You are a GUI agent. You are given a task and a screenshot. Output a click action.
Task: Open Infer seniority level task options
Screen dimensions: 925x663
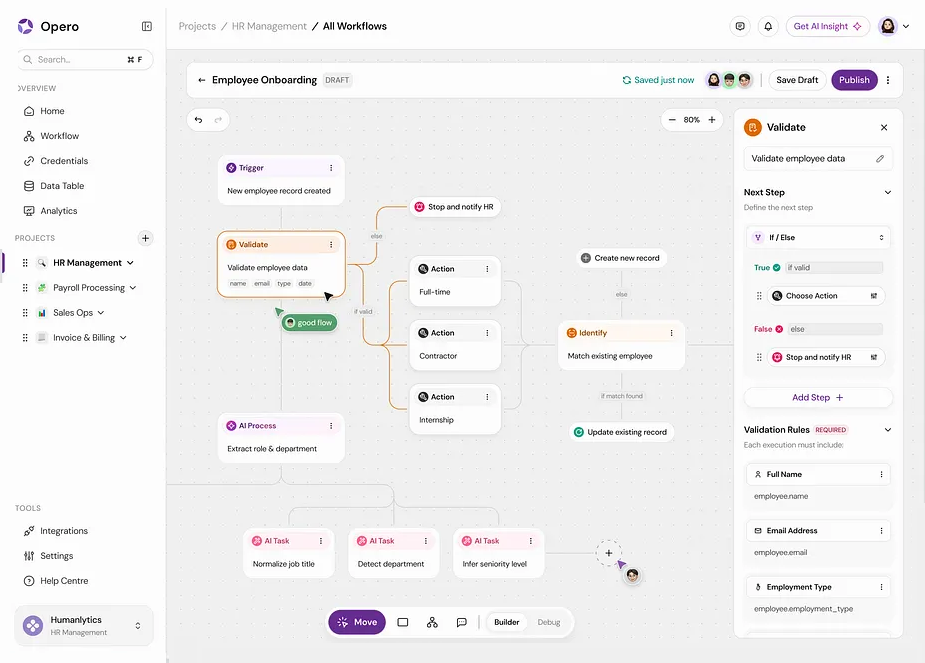point(531,541)
